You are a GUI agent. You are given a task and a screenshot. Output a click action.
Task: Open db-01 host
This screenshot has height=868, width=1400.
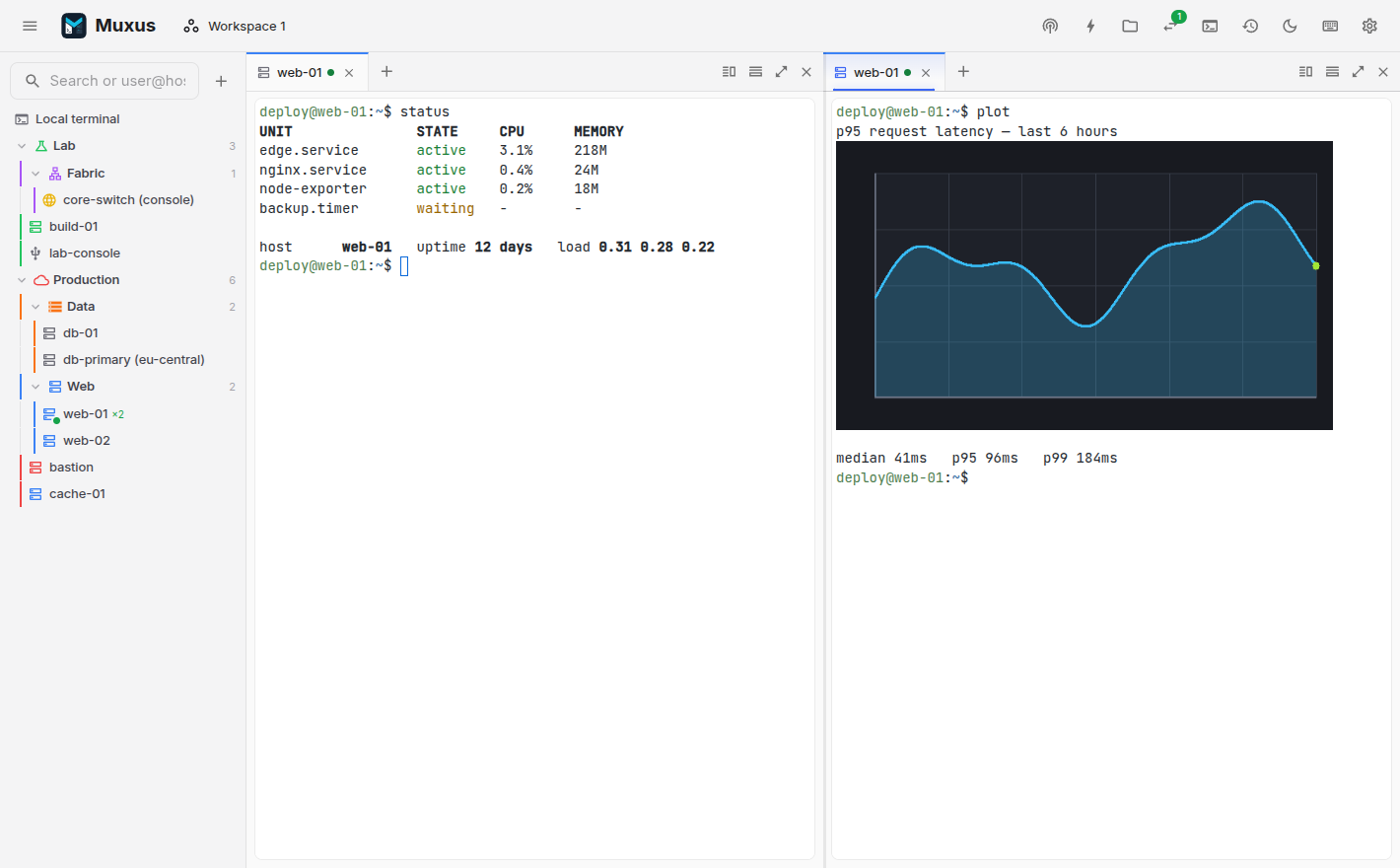point(80,333)
